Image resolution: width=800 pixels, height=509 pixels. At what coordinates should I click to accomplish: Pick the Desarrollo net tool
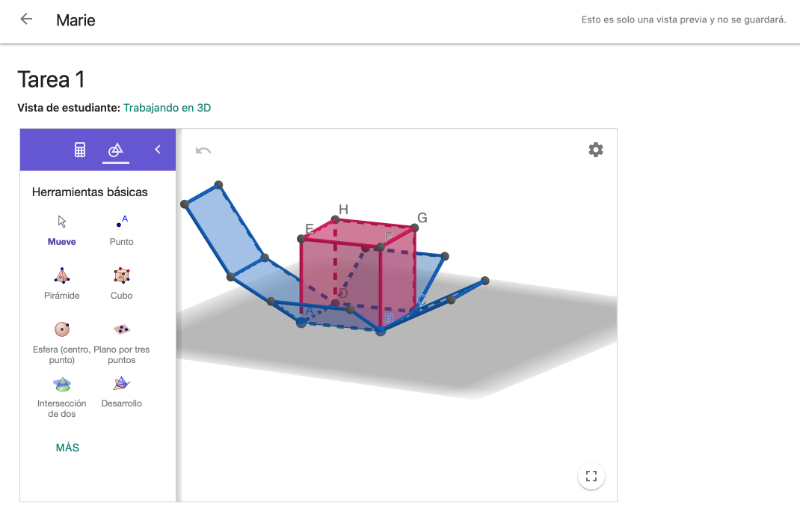tap(121, 392)
